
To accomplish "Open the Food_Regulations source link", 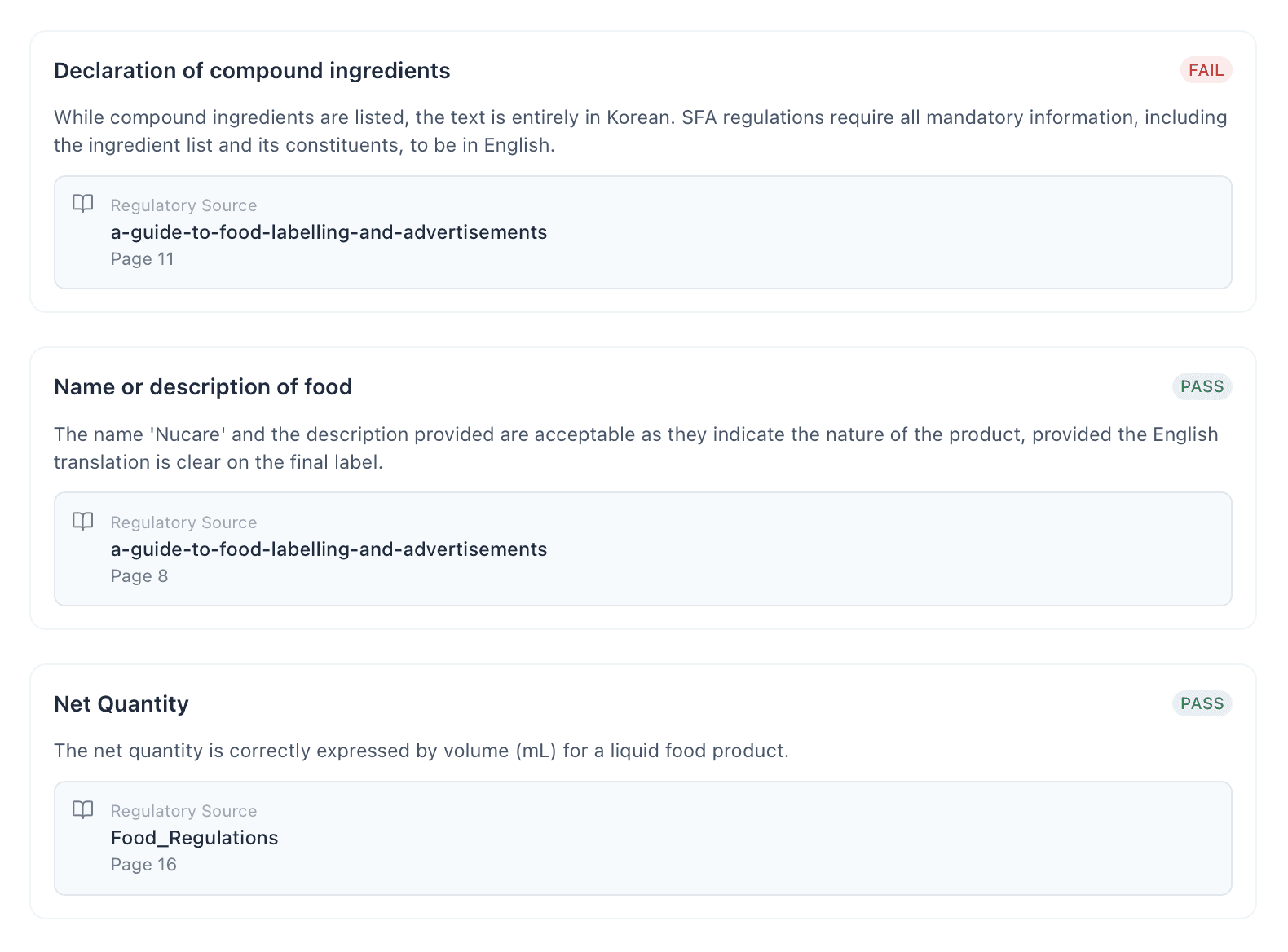I will click(194, 838).
